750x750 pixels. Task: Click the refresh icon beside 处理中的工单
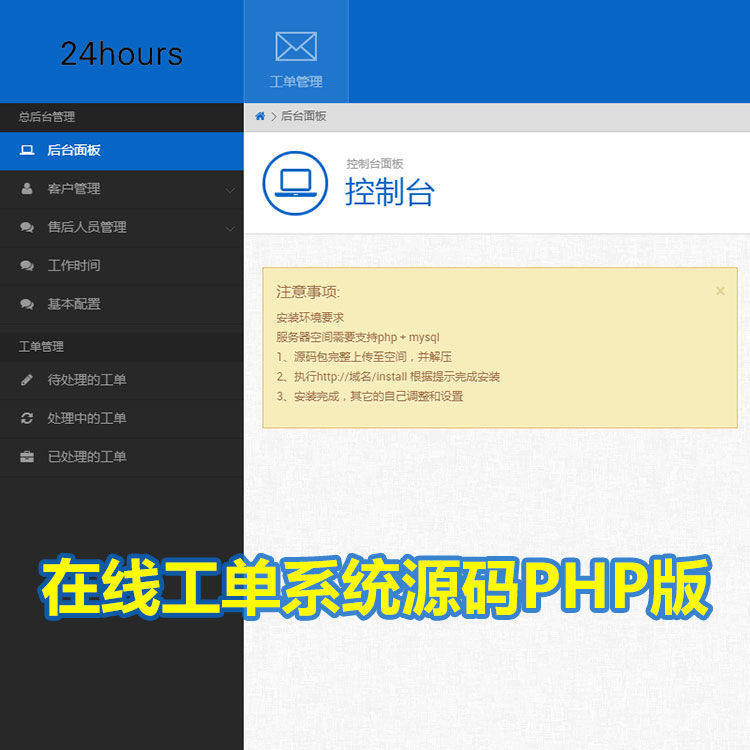coord(27,418)
